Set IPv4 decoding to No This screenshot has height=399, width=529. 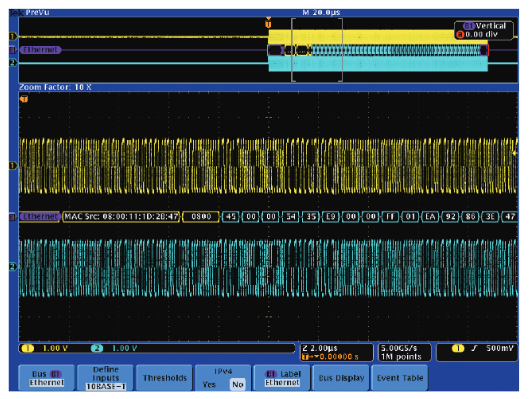(238, 384)
